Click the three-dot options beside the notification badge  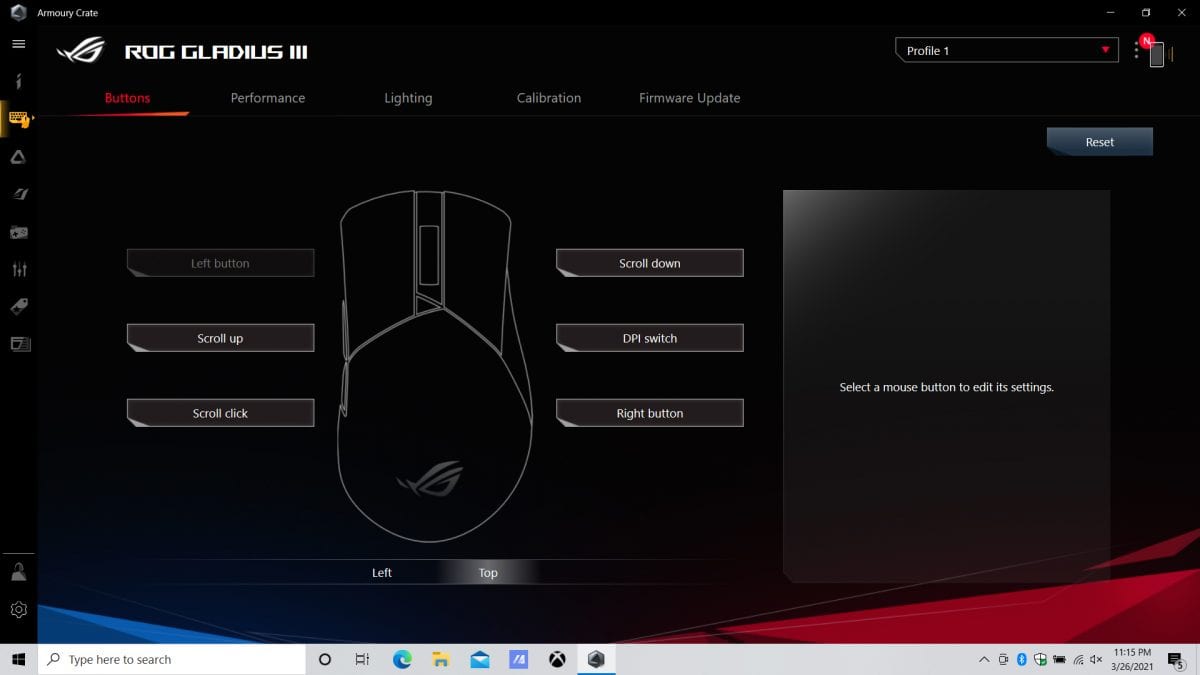[1136, 51]
